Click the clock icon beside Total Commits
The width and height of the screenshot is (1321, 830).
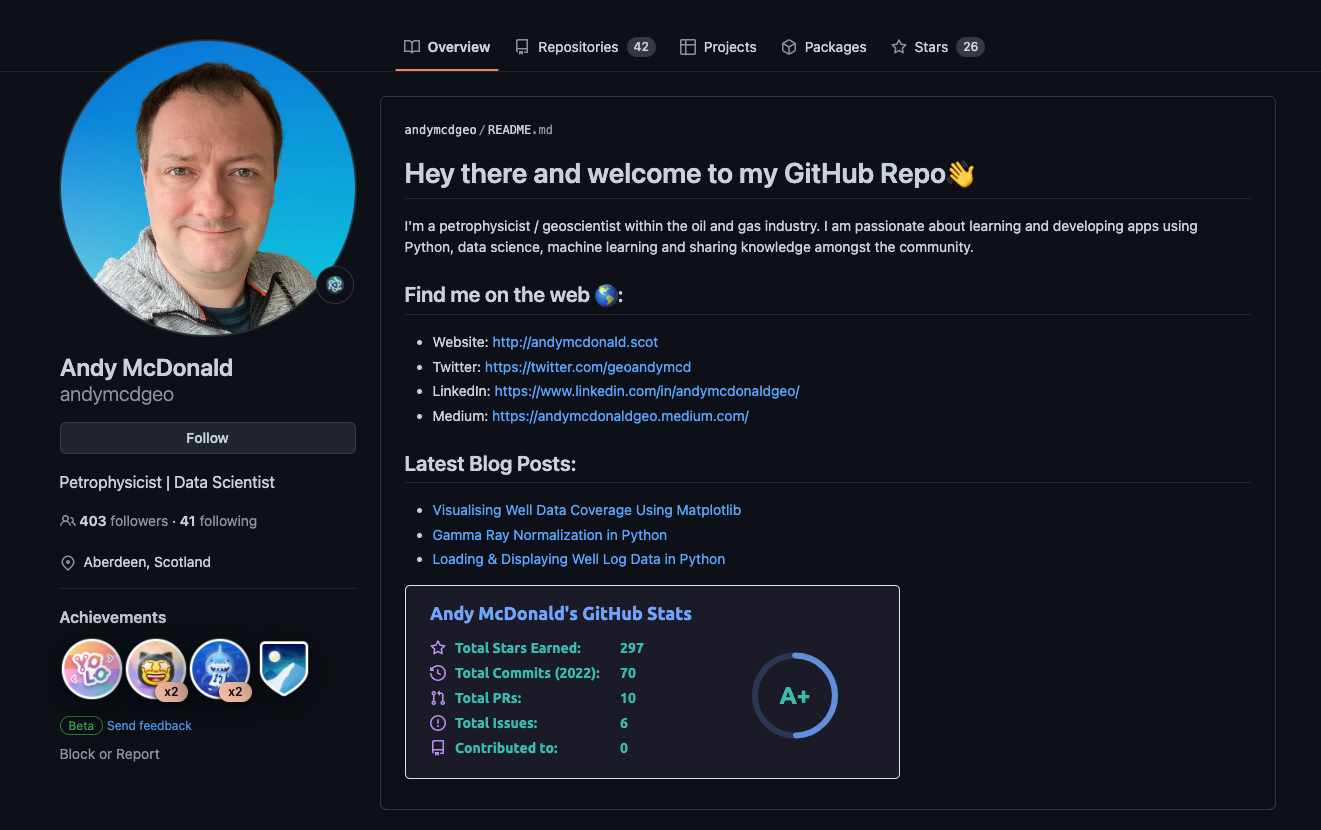coord(438,673)
